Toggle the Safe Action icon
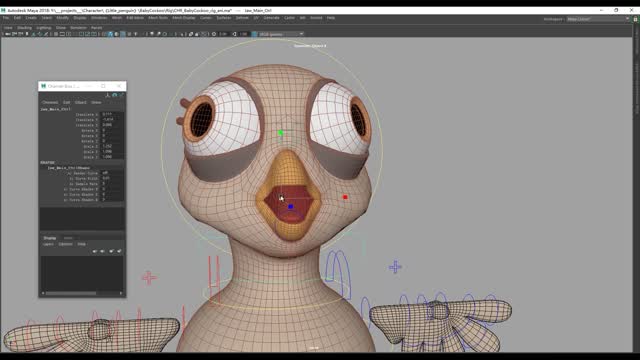Screen dimensions: 640x360 click(x=87, y=34)
